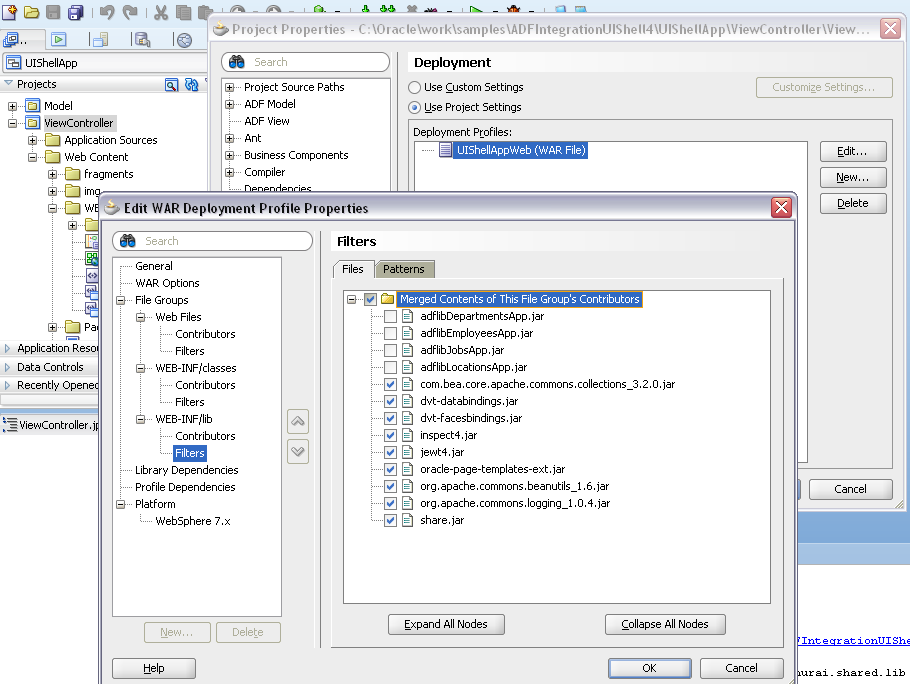Click the search magnifier in Projects panel
Image resolution: width=910 pixels, height=684 pixels.
pos(171,83)
